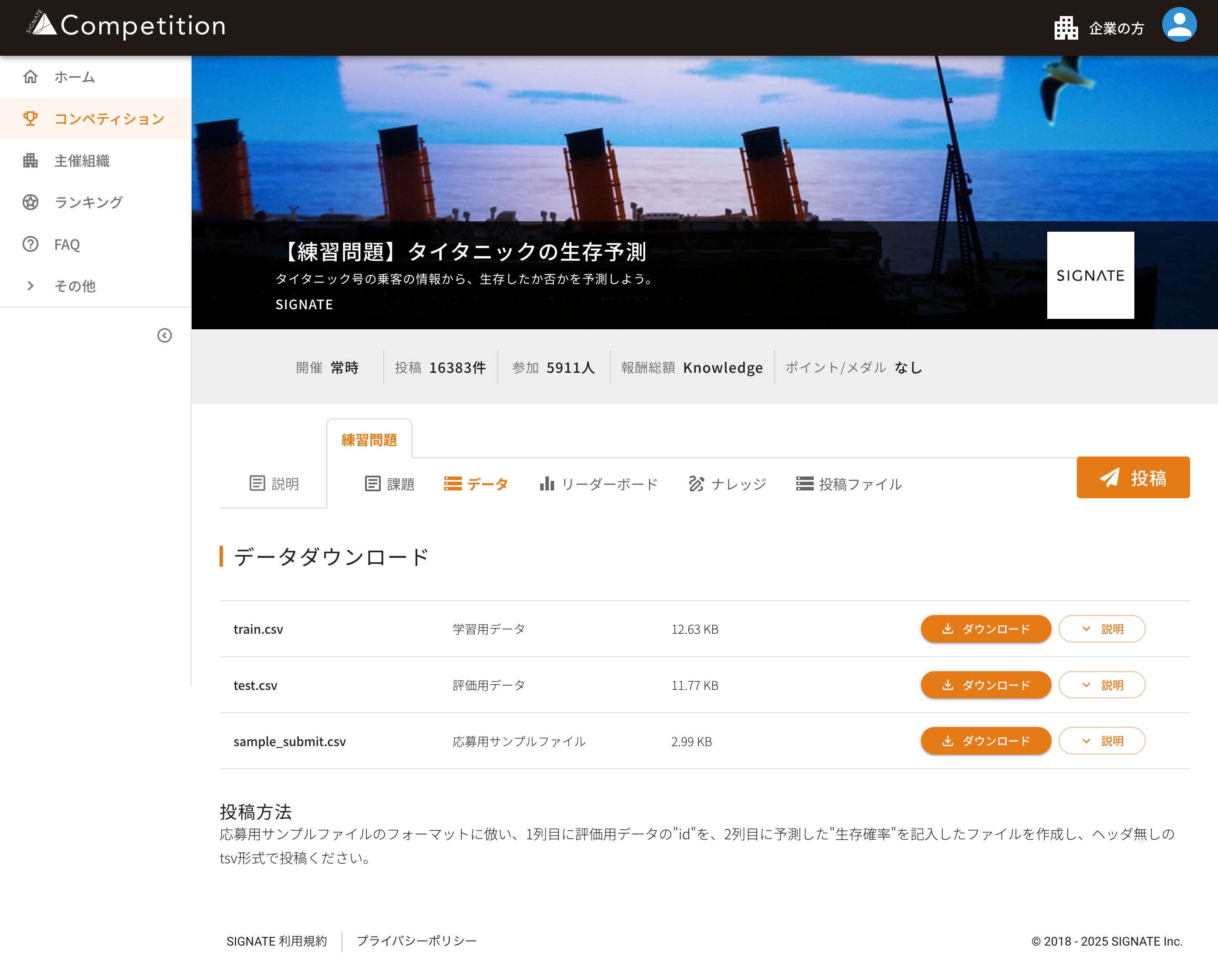
Task: Click the ranking star icon
Action: (30, 202)
